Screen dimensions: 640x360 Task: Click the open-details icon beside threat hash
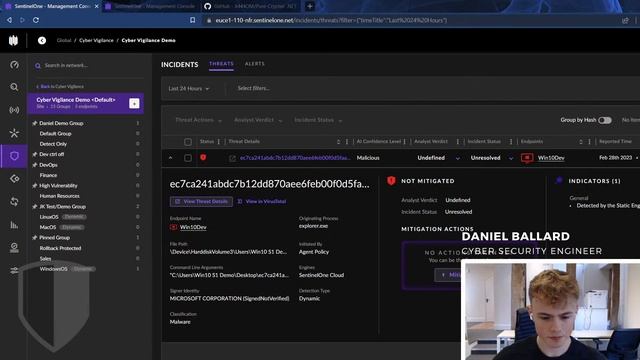pyautogui.click(x=232, y=158)
